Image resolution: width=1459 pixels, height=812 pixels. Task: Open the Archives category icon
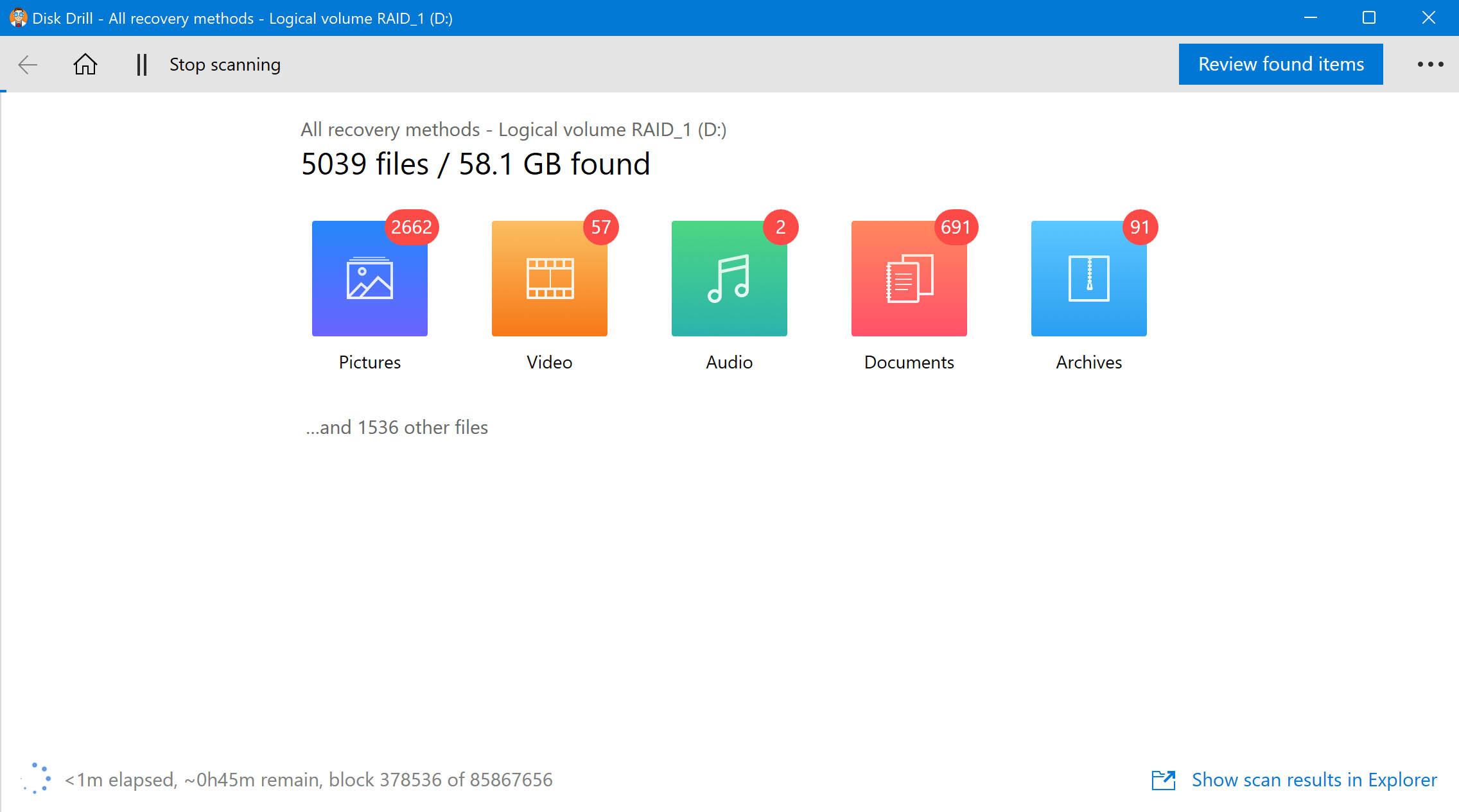pyautogui.click(x=1088, y=278)
